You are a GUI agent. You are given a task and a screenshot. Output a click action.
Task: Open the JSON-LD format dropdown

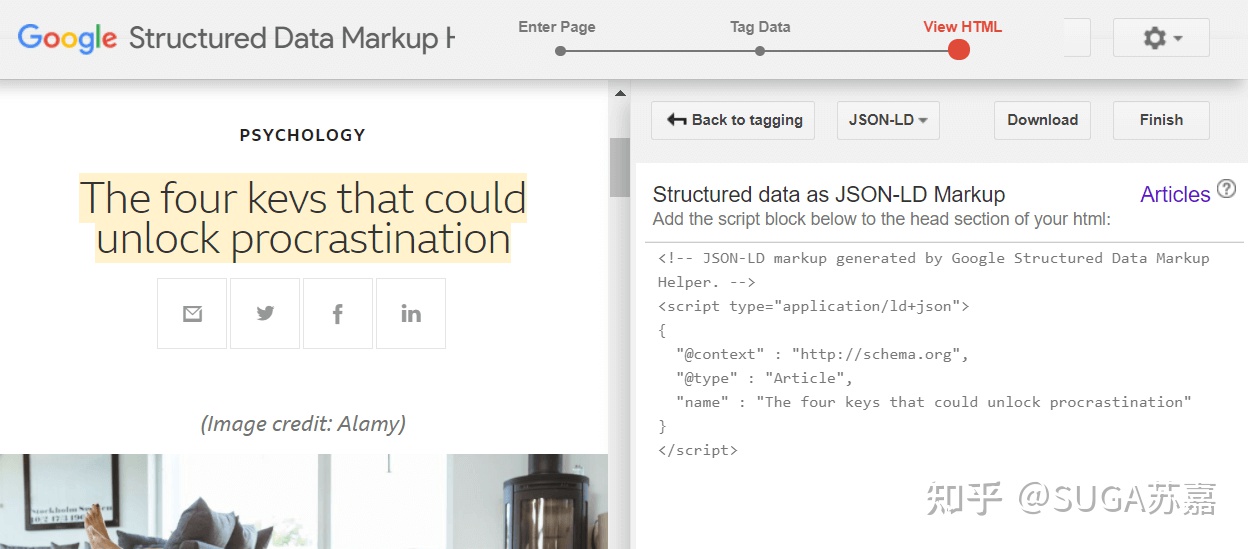888,120
